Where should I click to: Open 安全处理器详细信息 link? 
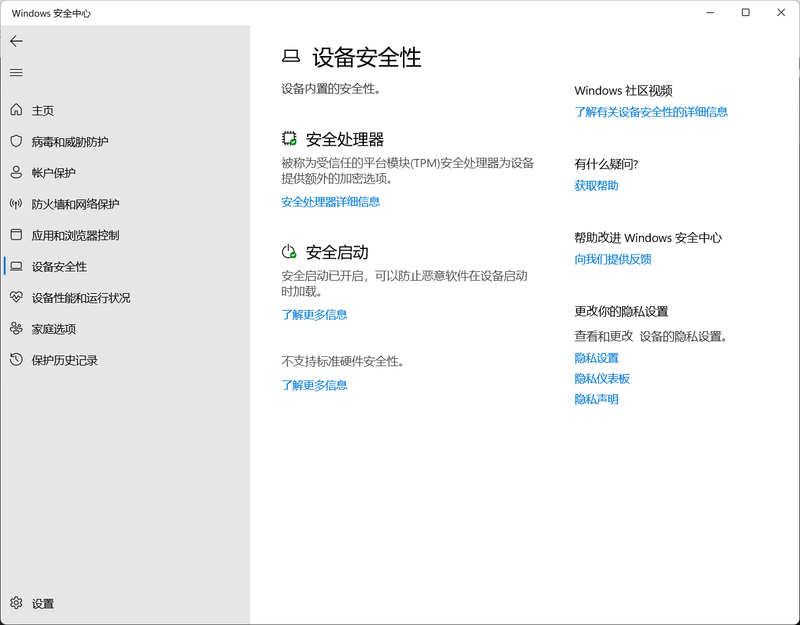tap(331, 202)
